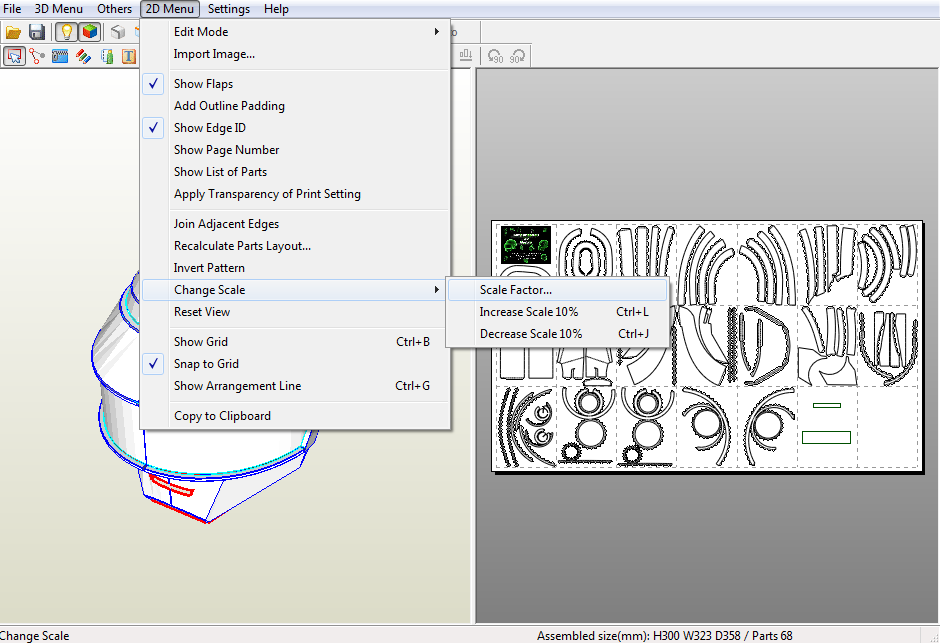Open the Change Scale submenu
The width and height of the screenshot is (940, 644).
pyautogui.click(x=210, y=289)
